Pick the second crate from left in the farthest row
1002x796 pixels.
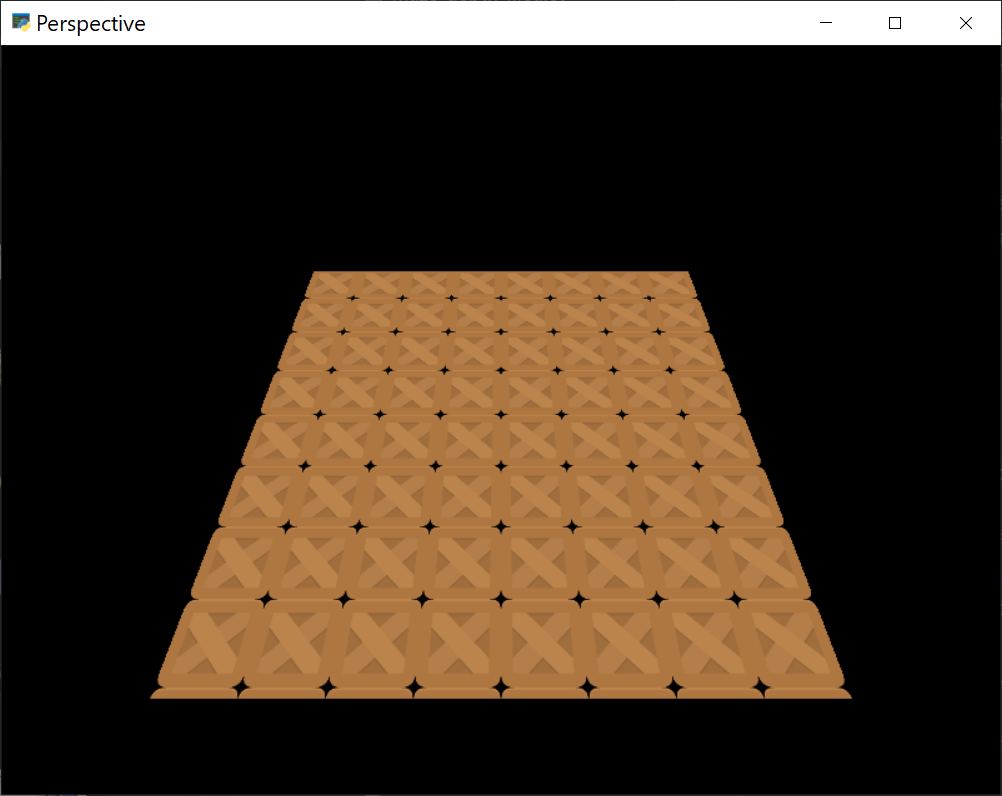click(380, 285)
